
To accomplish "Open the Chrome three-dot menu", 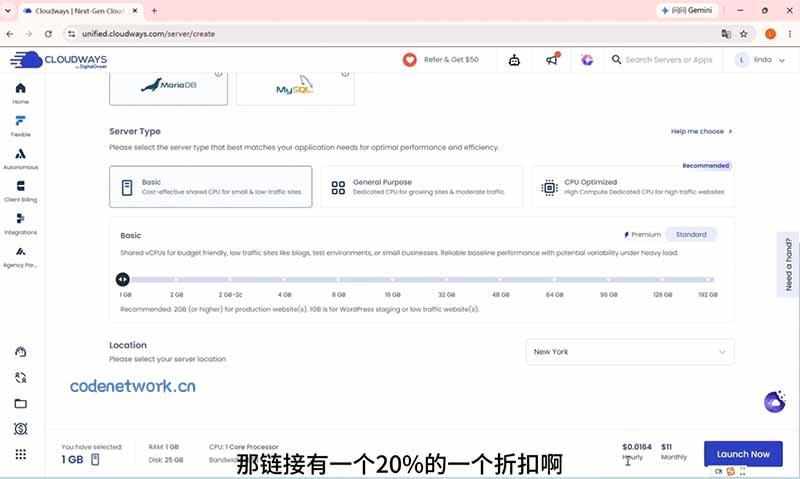I will click(789, 34).
